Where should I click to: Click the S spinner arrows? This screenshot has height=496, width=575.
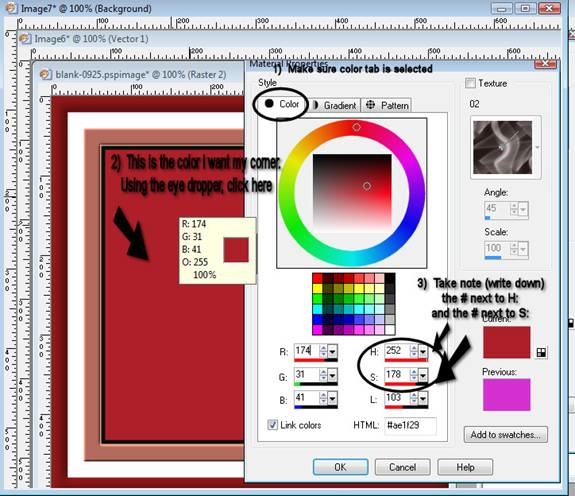pyautogui.click(x=414, y=375)
